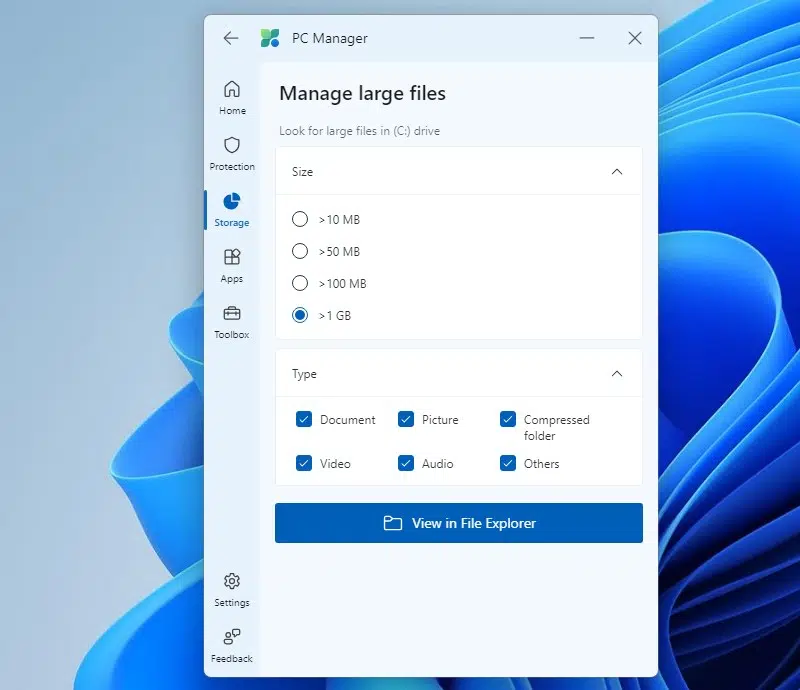This screenshot has height=690, width=800.
Task: Go back using the back arrow
Action: pyautogui.click(x=231, y=38)
